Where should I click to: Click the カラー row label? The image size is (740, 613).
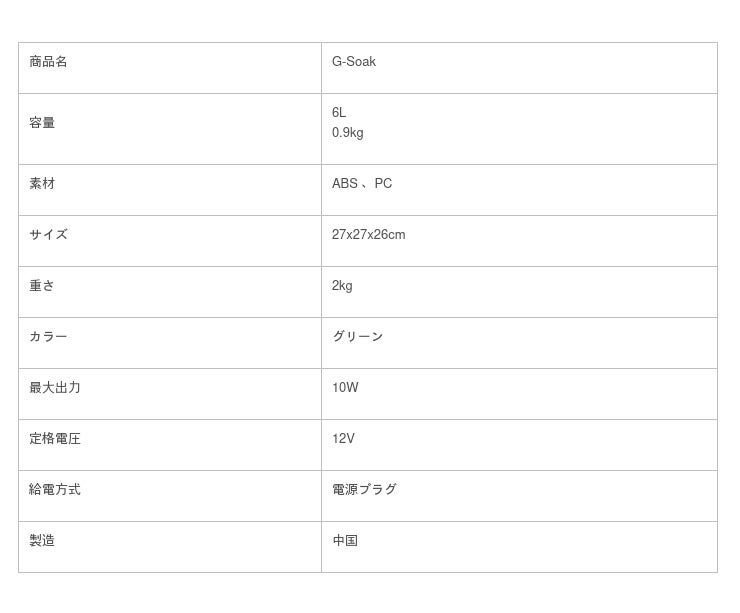49,337
